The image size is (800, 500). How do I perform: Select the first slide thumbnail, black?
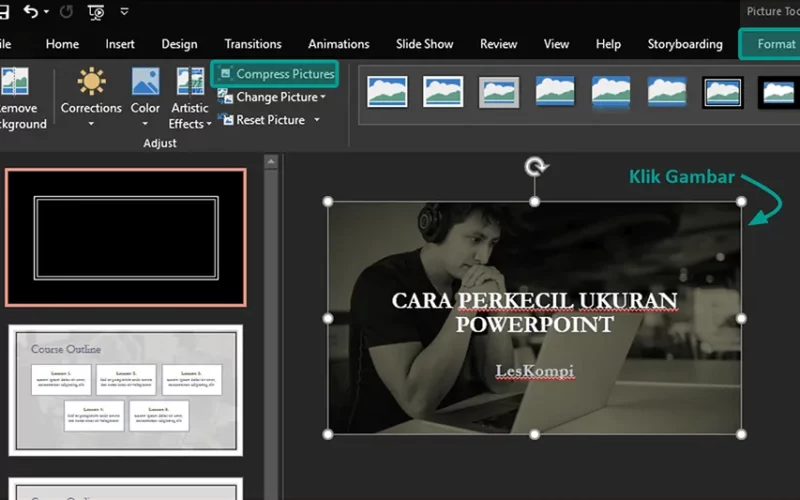pos(126,238)
